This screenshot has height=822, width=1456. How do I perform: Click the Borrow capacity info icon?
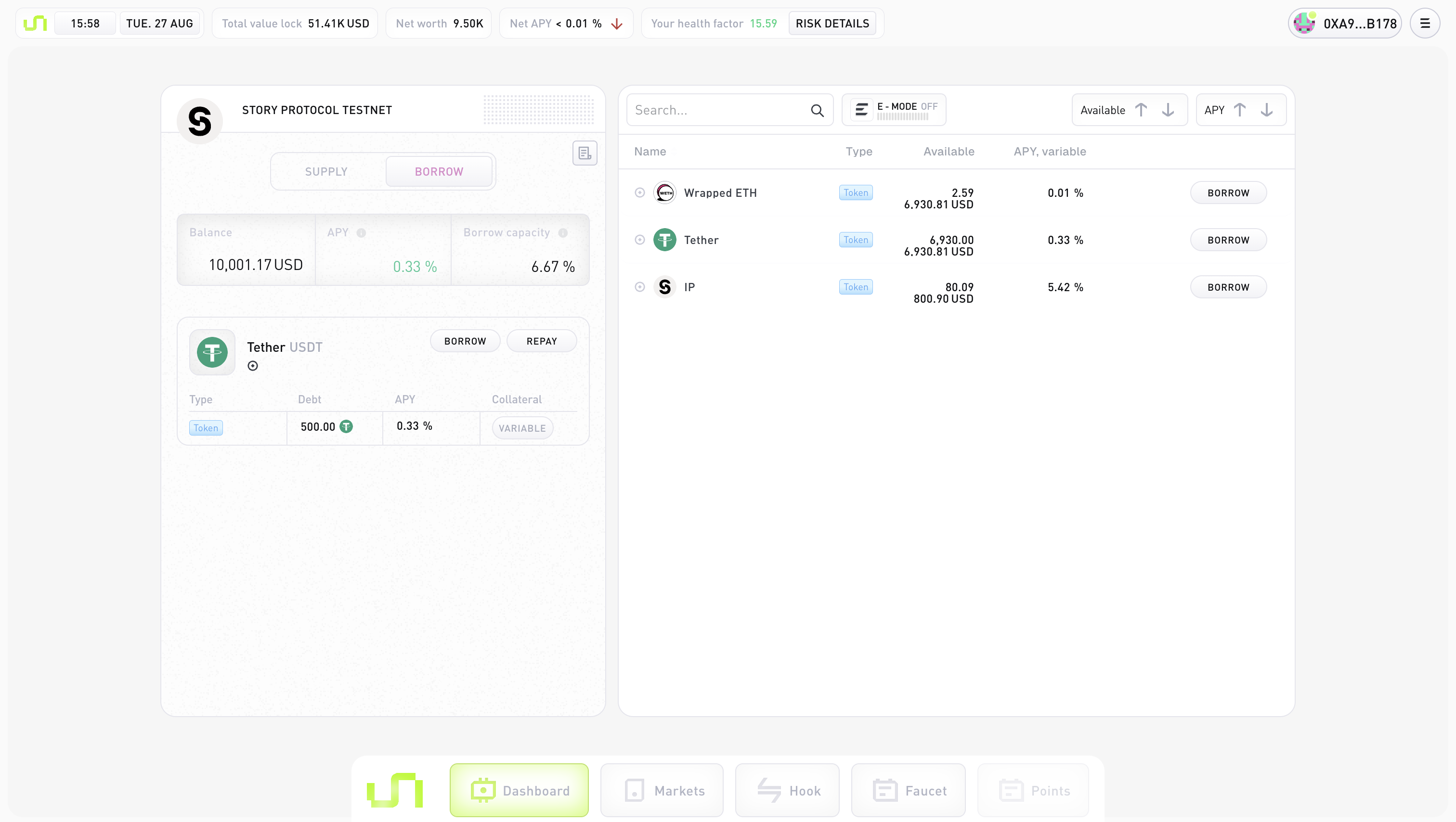563,233
